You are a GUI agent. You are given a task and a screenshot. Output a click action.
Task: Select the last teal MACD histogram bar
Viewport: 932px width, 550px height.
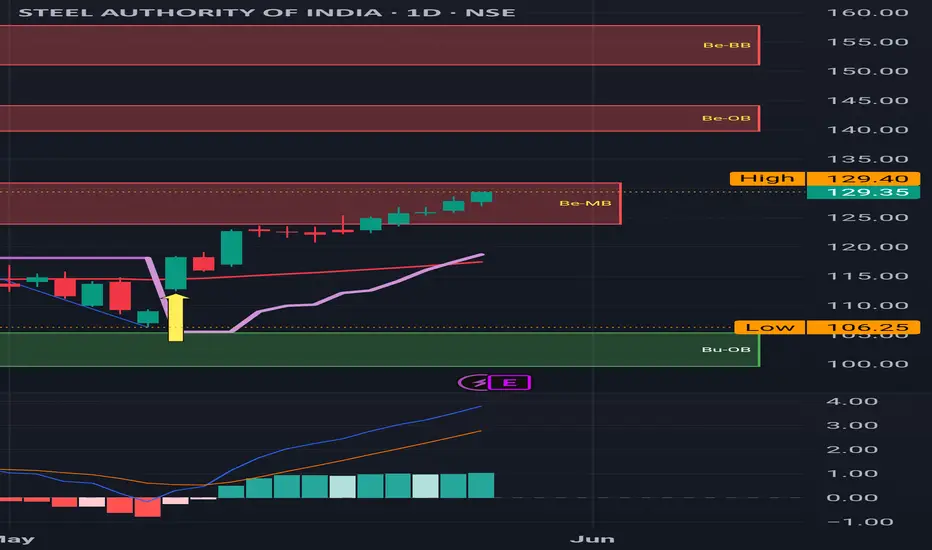(481, 485)
